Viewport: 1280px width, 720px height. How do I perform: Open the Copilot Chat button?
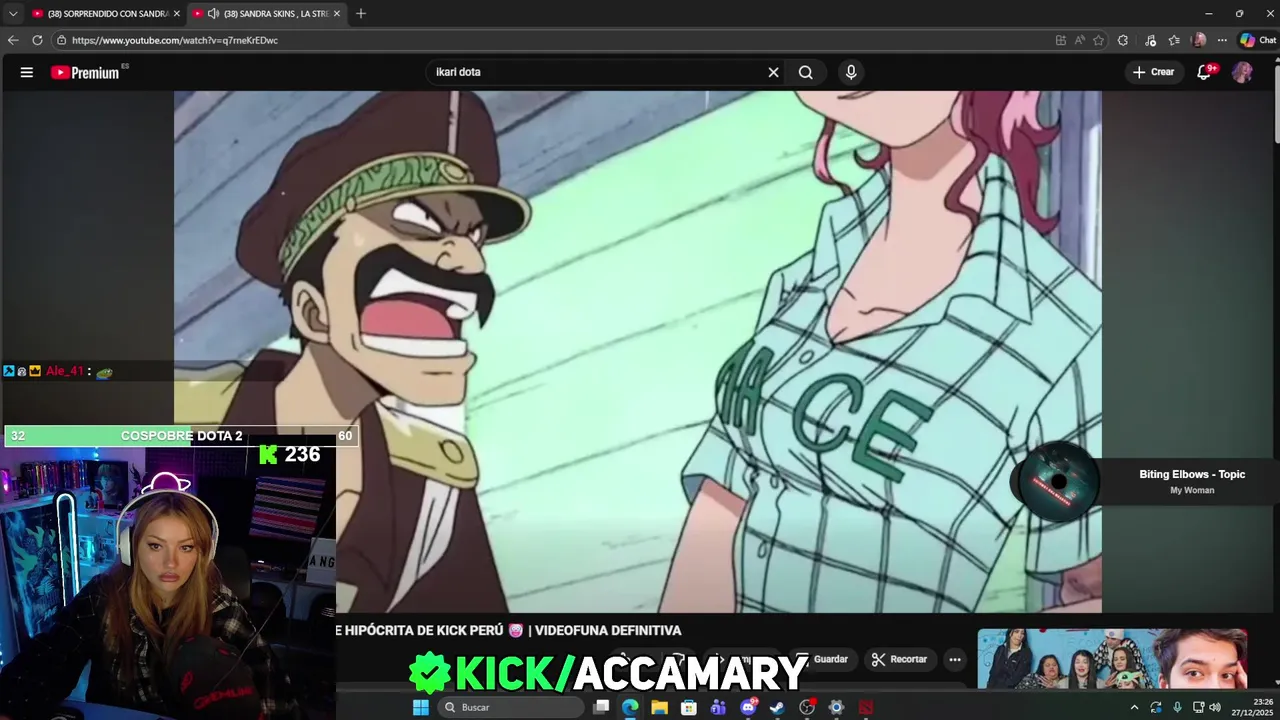pos(1257,40)
